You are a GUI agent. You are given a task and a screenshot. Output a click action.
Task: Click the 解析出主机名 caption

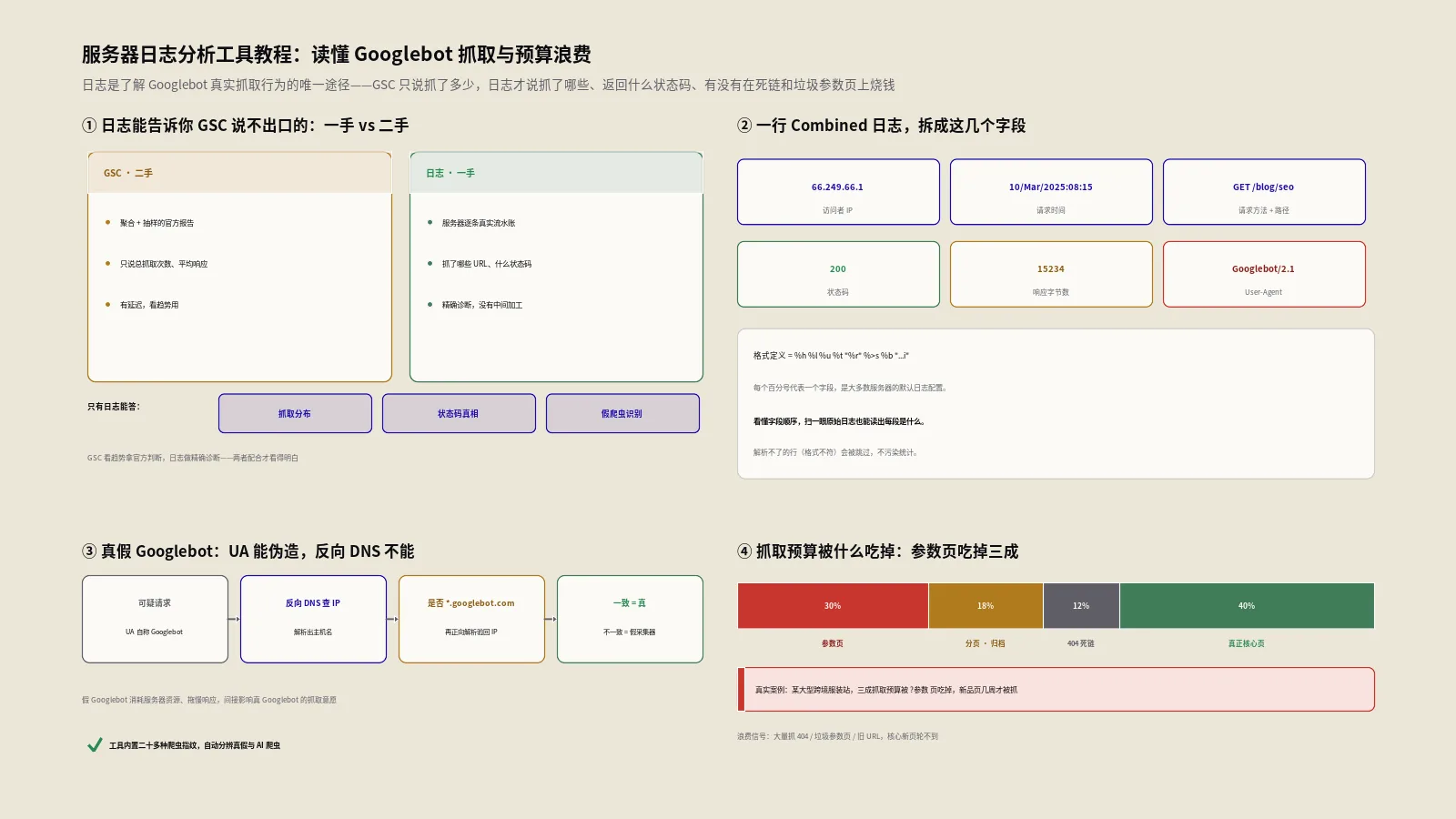tap(313, 632)
